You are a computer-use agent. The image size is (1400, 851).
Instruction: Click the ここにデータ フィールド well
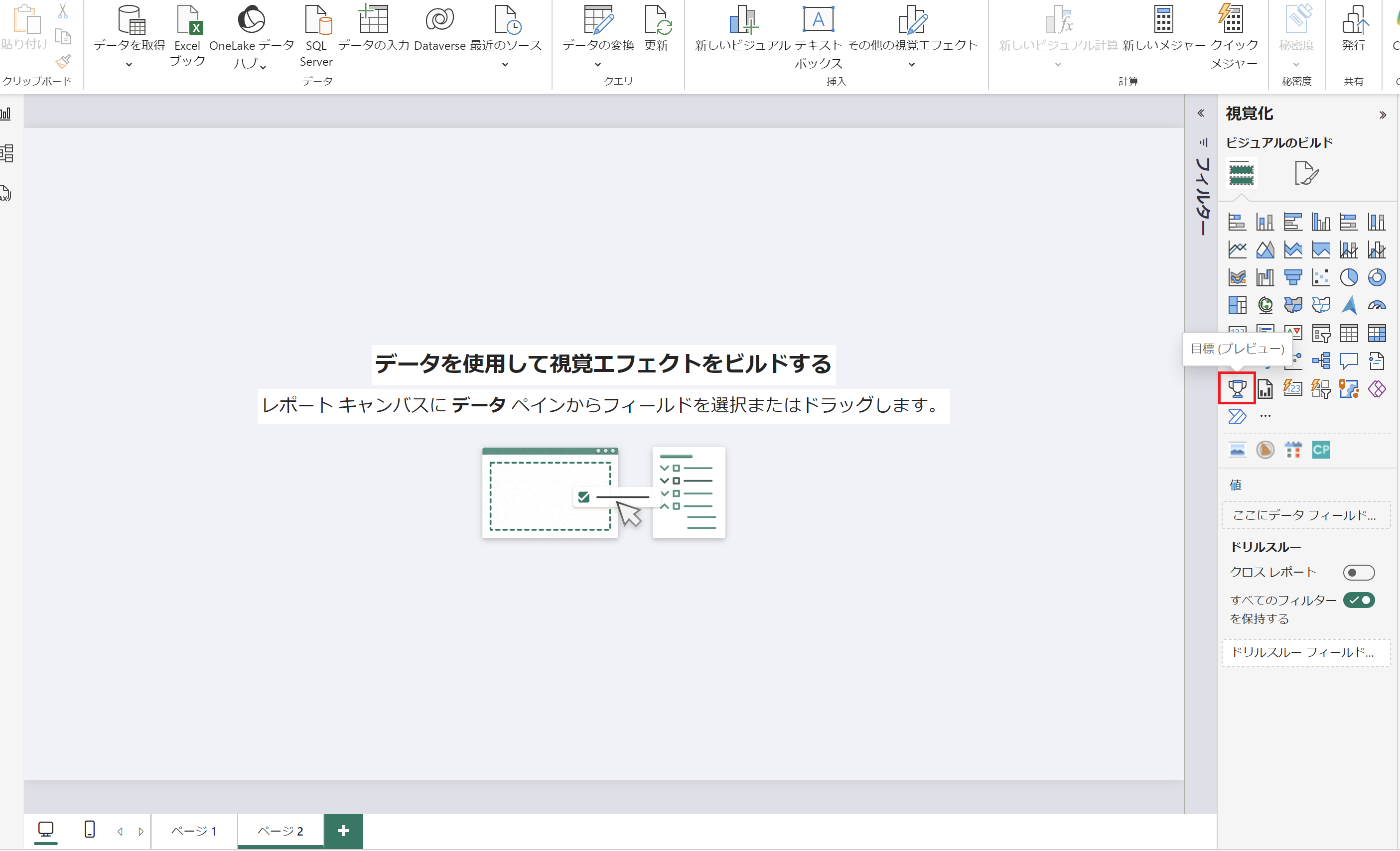click(1306, 516)
